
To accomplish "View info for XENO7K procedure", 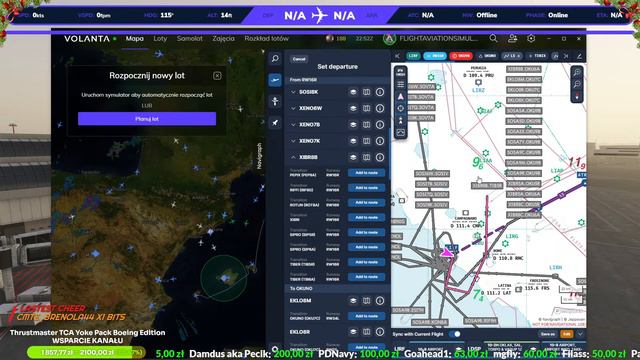I will point(380,141).
